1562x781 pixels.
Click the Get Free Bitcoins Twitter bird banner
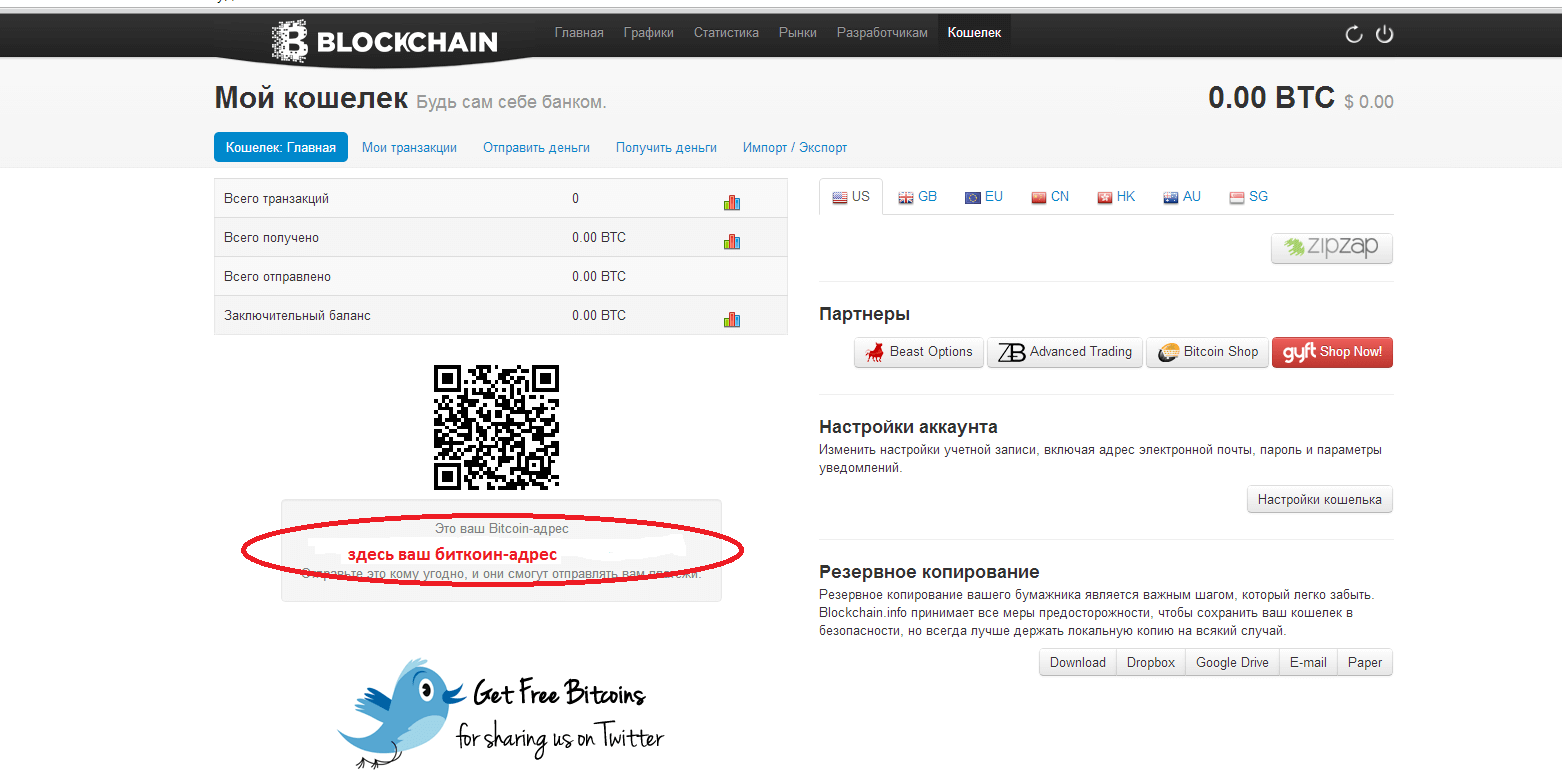501,712
